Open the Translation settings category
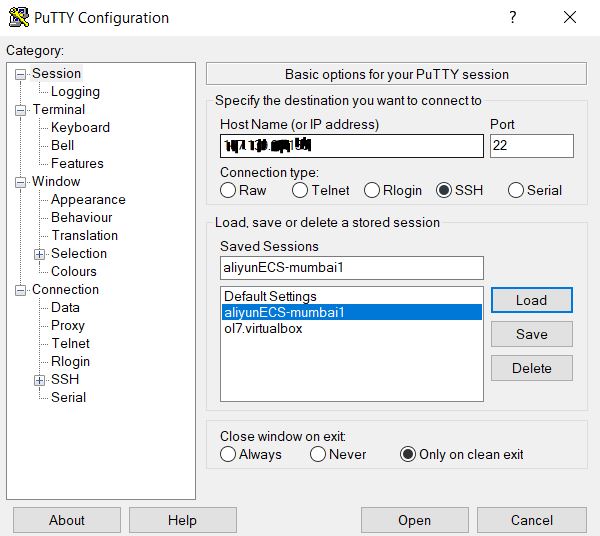600x536 pixels. pos(85,235)
